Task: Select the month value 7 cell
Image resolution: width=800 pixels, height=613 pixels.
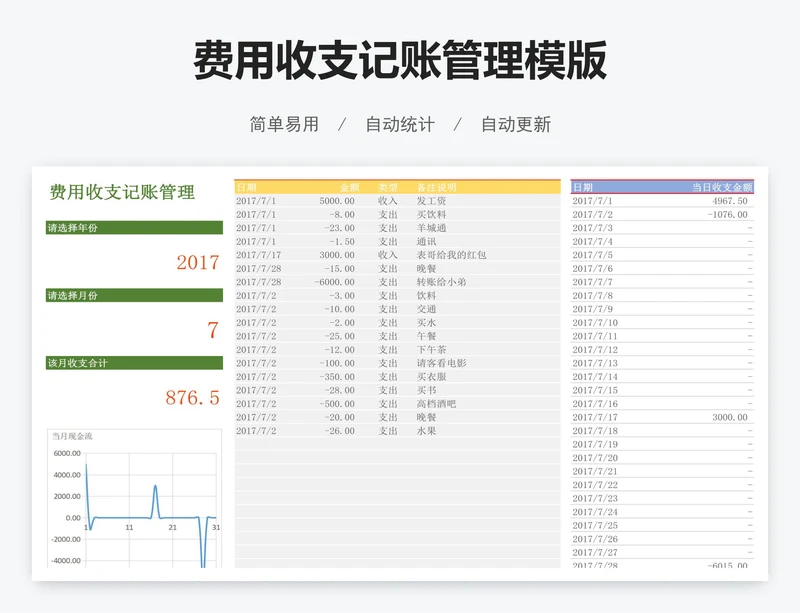Action: click(x=212, y=331)
